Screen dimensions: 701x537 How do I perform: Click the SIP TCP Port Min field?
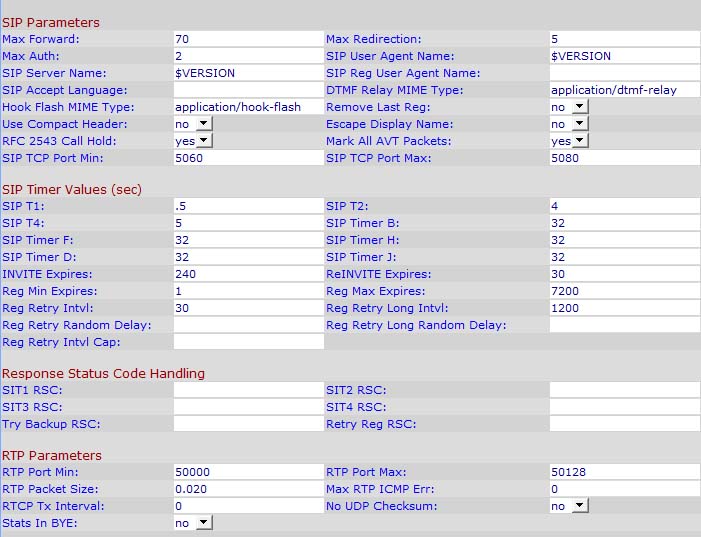point(248,158)
